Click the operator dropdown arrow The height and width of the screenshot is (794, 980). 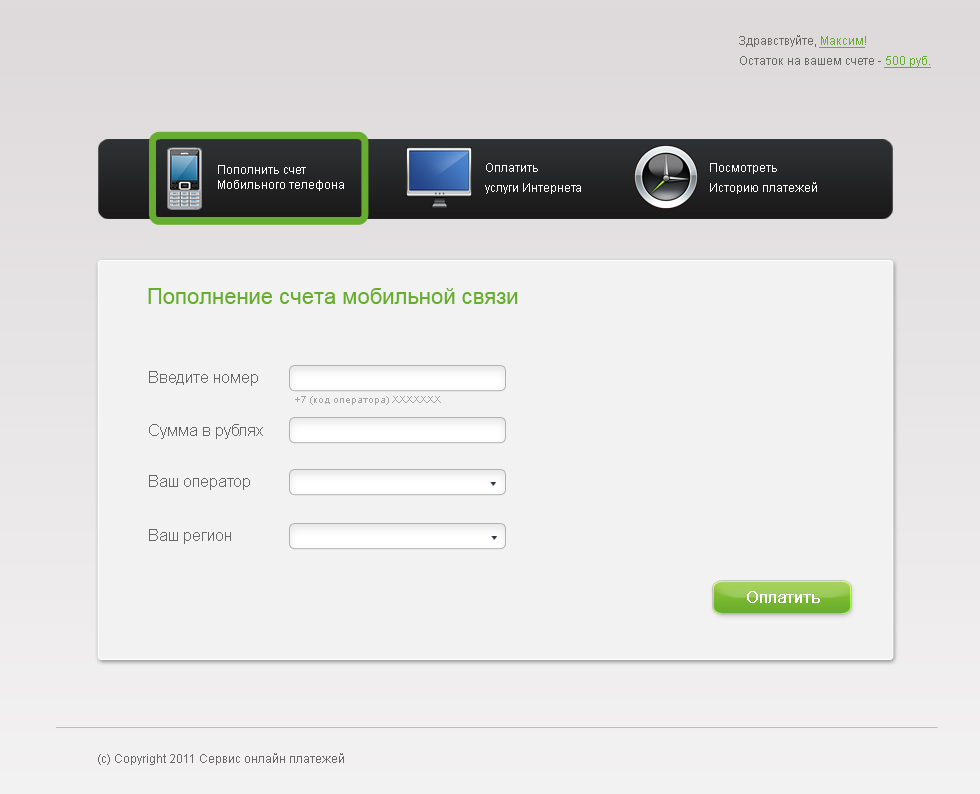(x=493, y=481)
